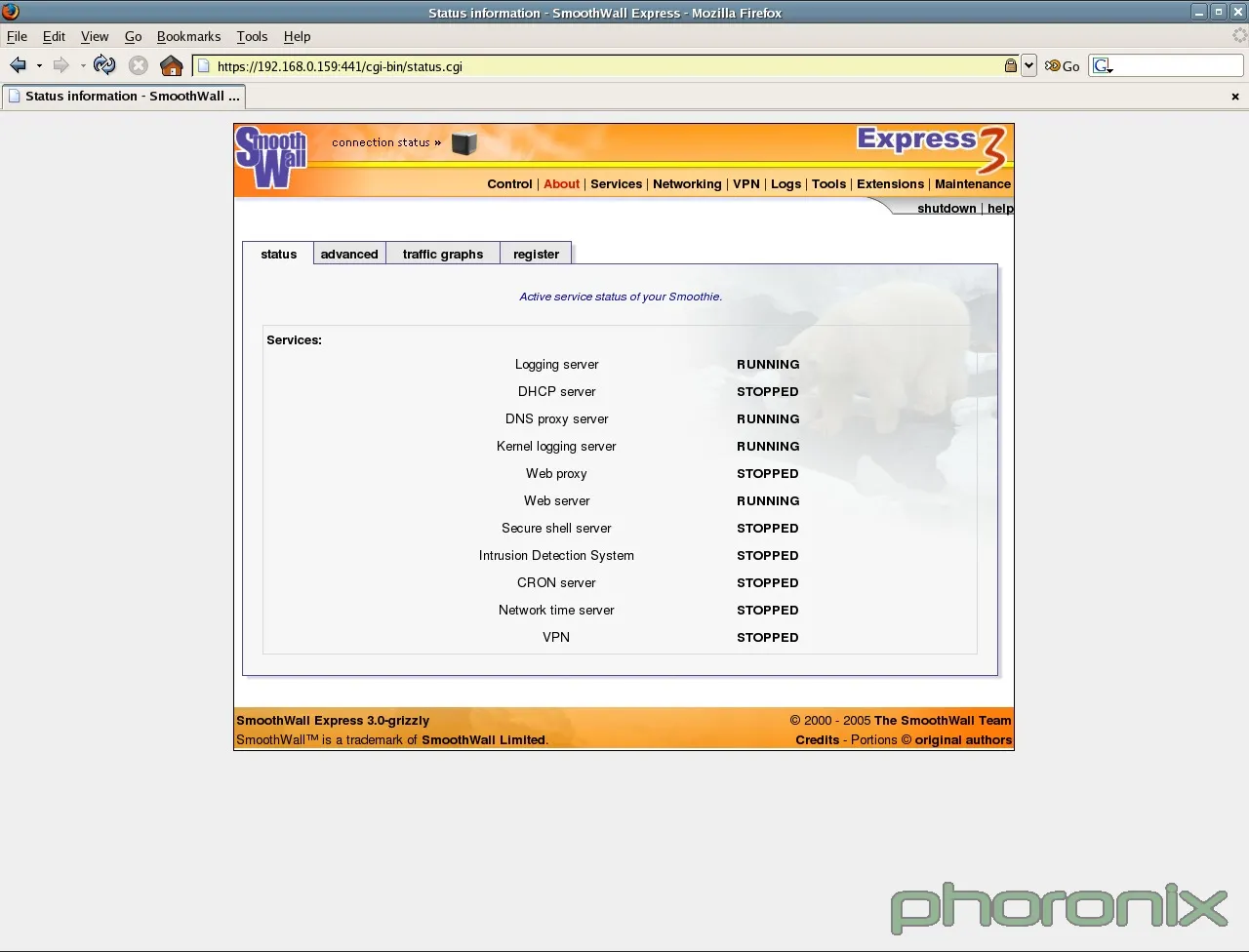The width and height of the screenshot is (1249, 952).
Task: Click the Web proxy STOPPED status
Action: pos(767,473)
